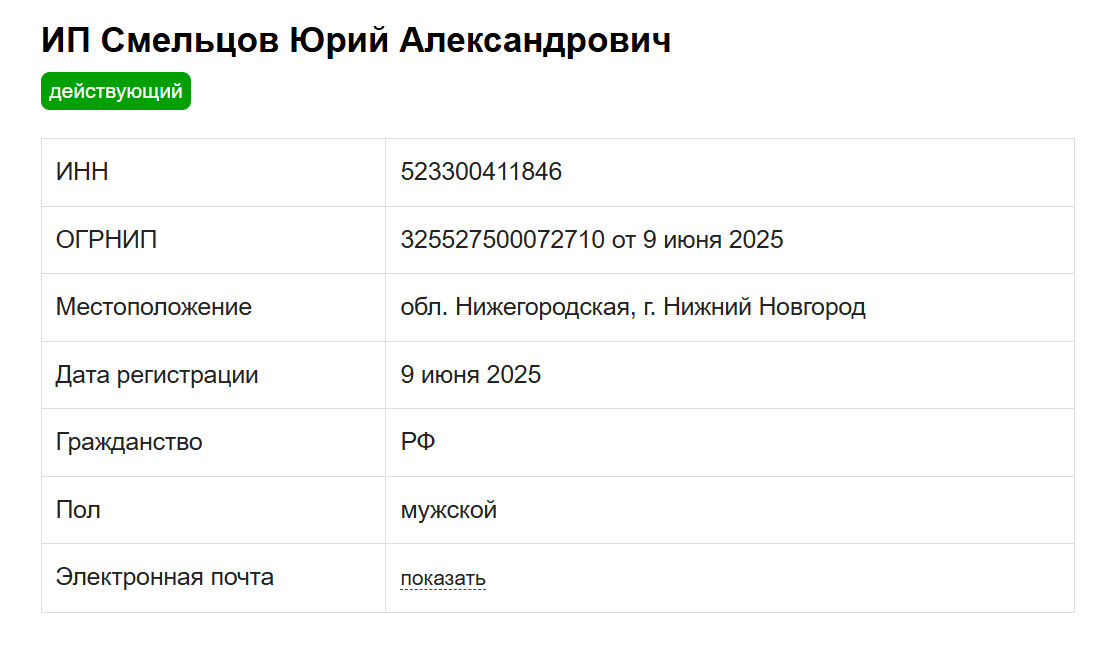Select the citizenship value "РФ"
This screenshot has width=1097, height=646.
point(418,442)
